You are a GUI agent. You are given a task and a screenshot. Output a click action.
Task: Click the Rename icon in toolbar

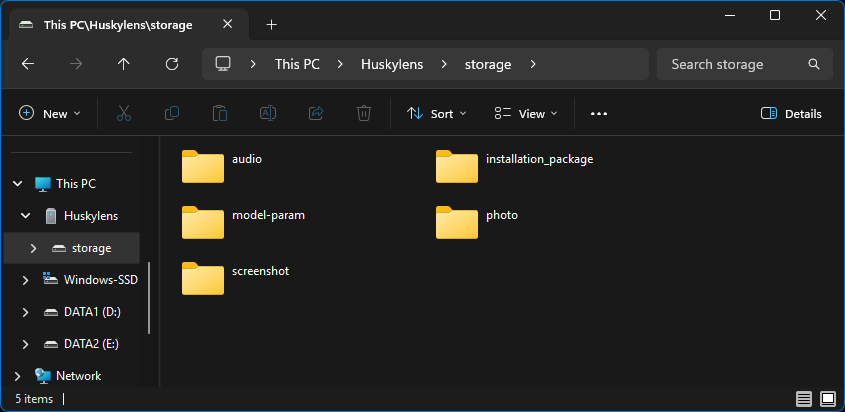pyautogui.click(x=268, y=114)
